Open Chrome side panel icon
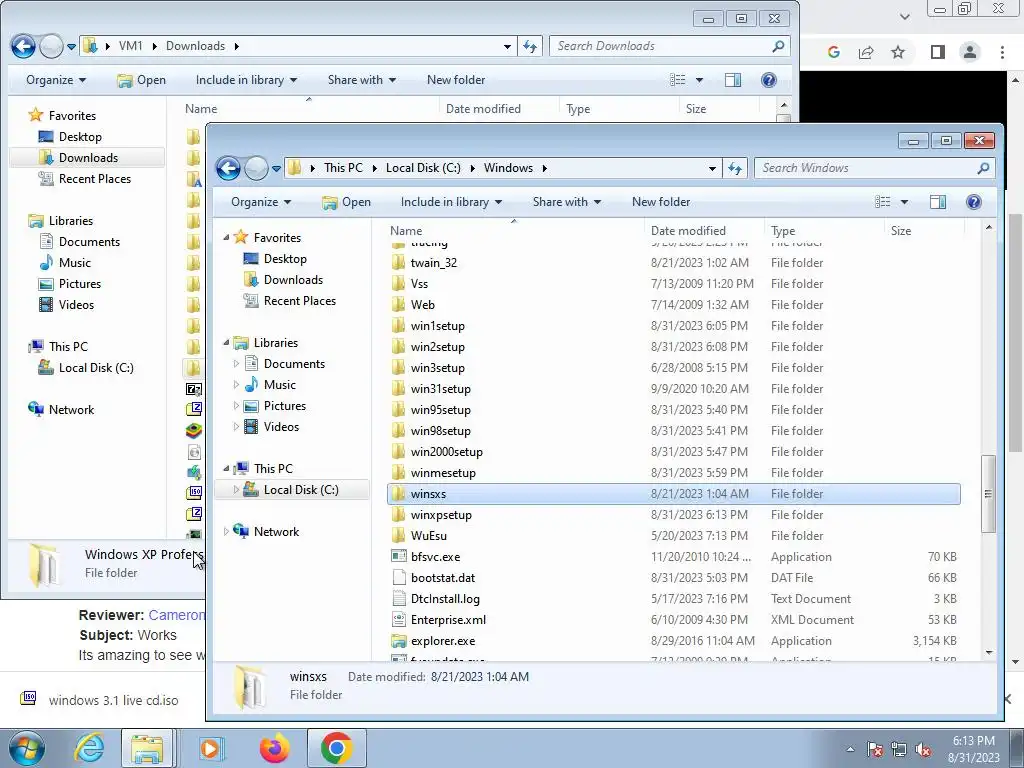 point(938,52)
